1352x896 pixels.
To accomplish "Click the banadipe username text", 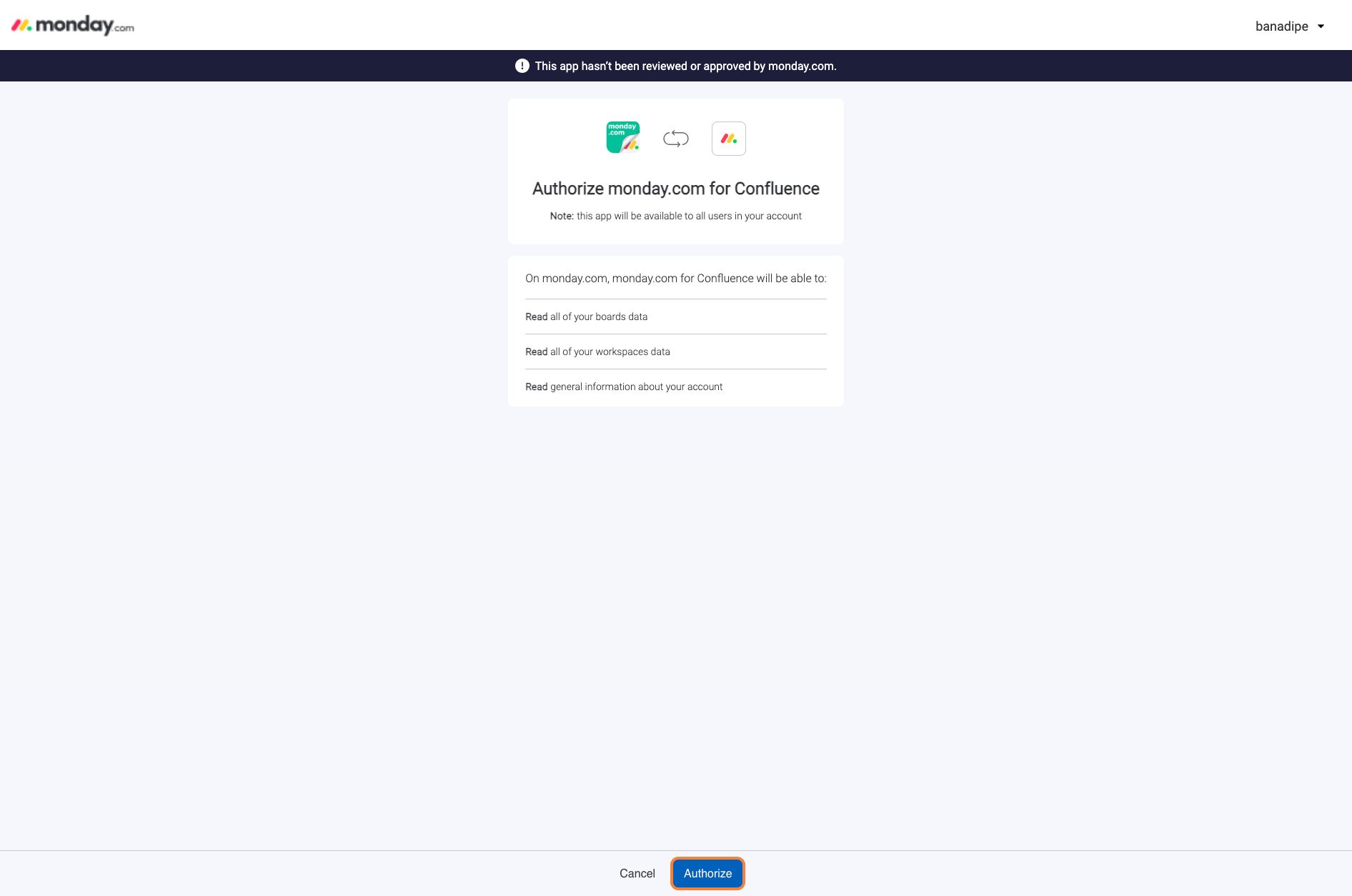I will click(1282, 26).
